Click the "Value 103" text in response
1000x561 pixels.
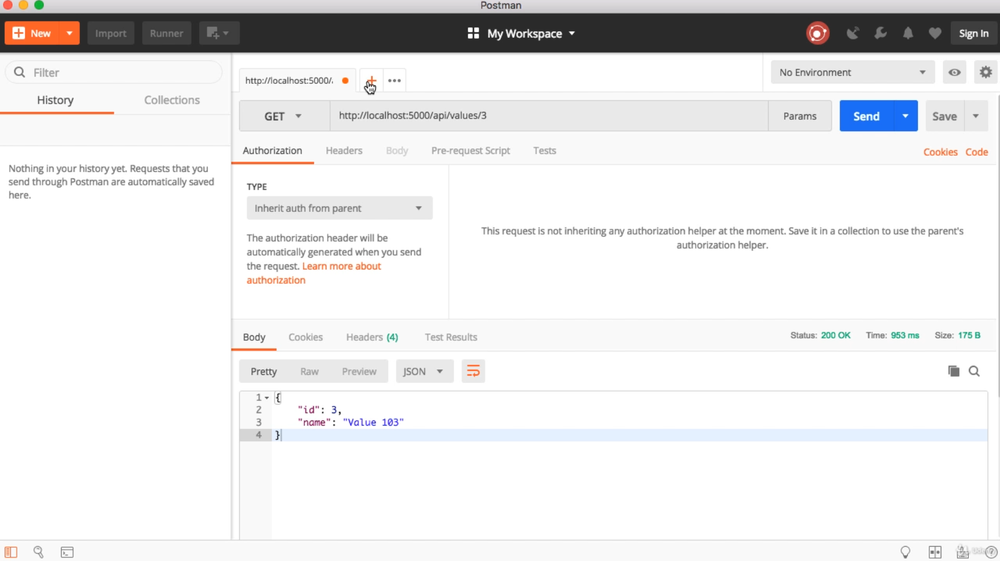(373, 422)
